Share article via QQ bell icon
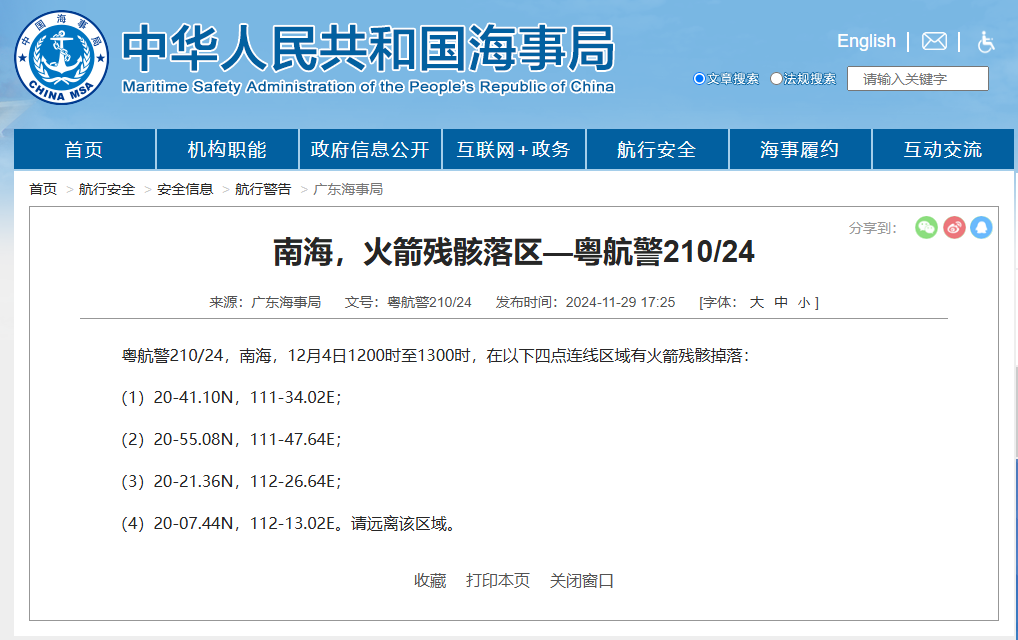This screenshot has height=640, width=1018. coord(981,227)
